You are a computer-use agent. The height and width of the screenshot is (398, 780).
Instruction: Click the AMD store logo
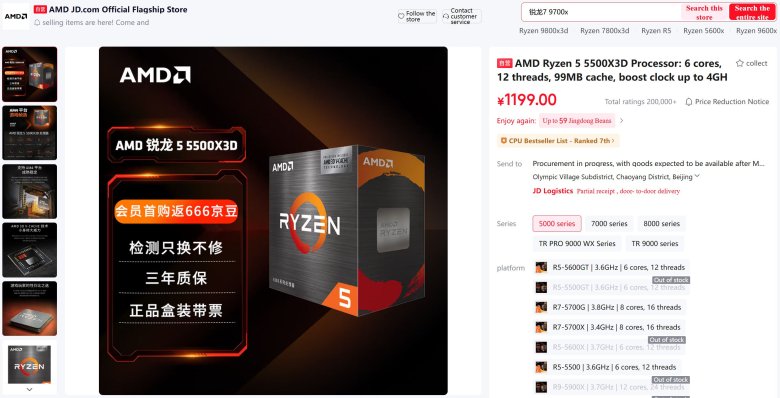15,16
